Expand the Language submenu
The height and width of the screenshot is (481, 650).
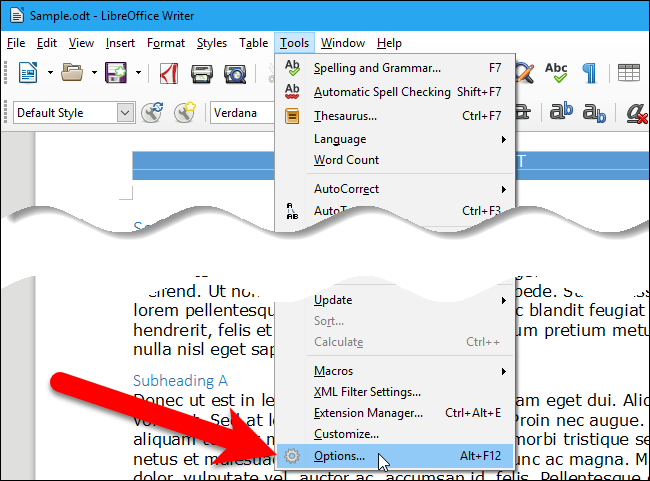point(395,139)
